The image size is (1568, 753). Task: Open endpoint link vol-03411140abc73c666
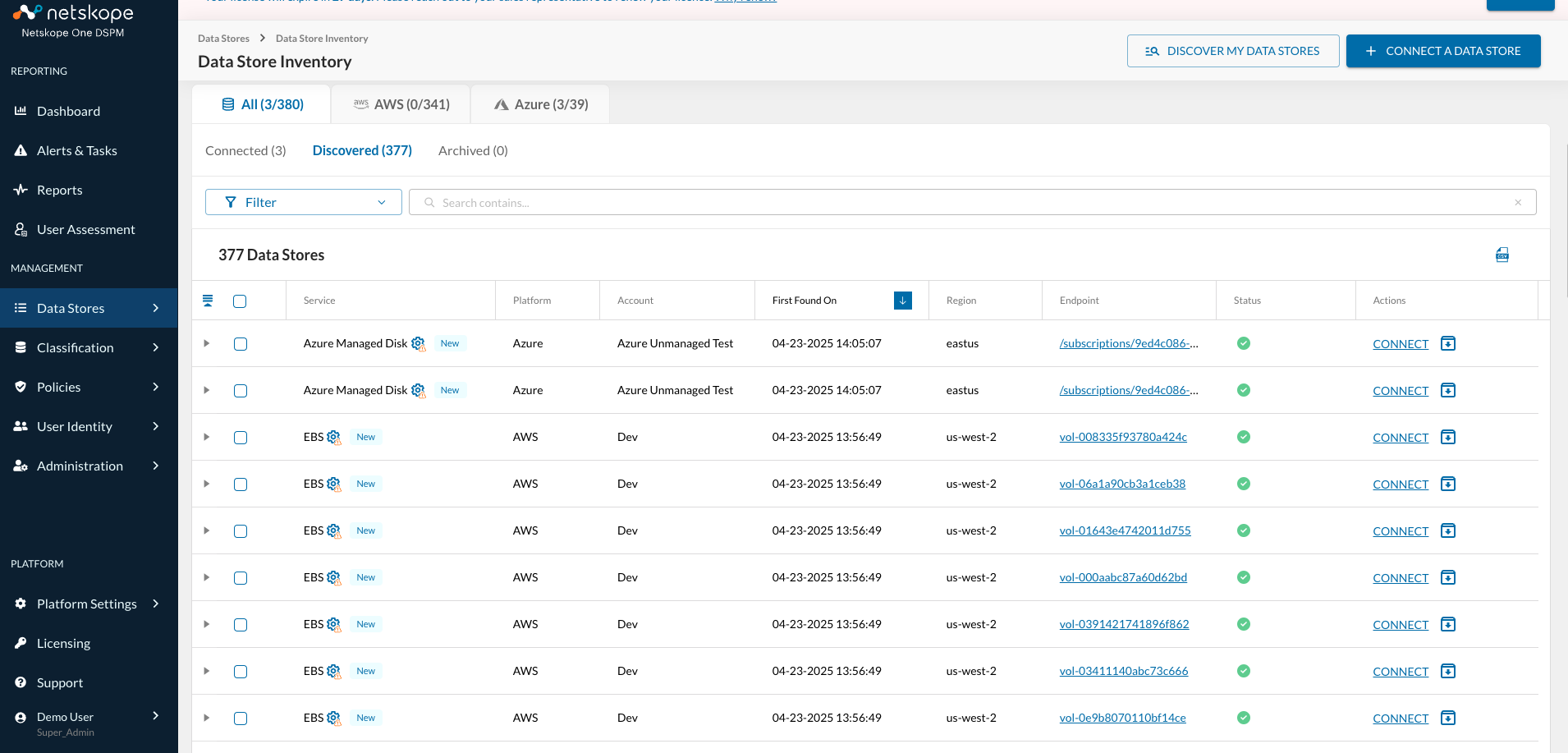[x=1124, y=671]
